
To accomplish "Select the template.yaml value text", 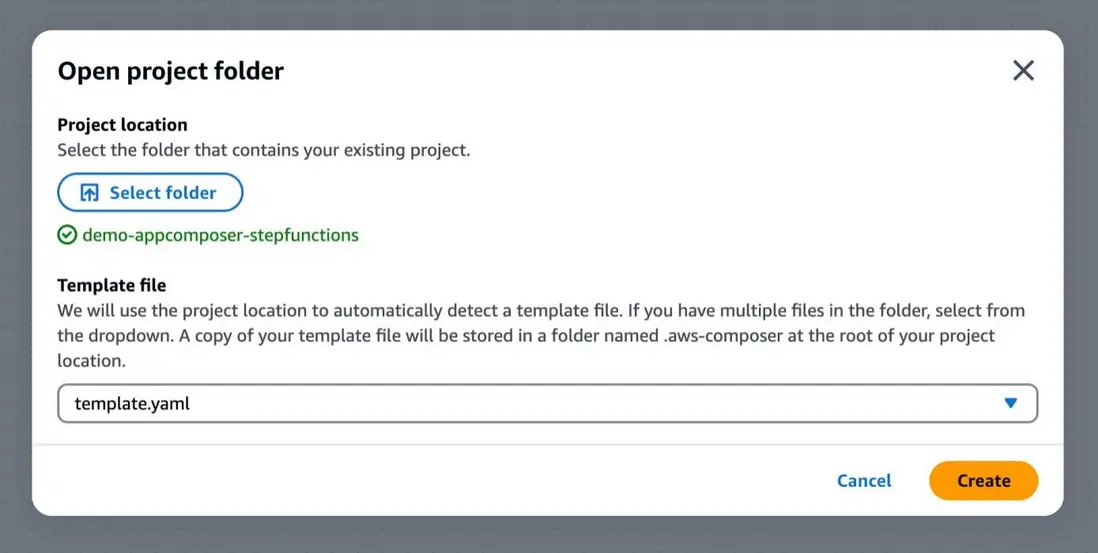I will click(x=132, y=404).
